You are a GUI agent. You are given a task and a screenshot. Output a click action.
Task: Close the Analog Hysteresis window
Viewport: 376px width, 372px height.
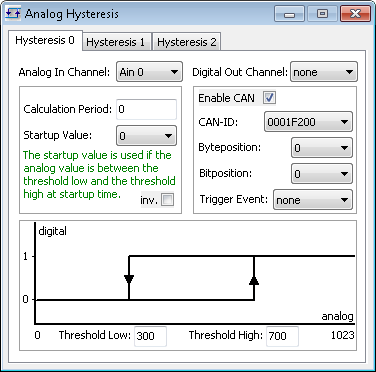coord(355,14)
